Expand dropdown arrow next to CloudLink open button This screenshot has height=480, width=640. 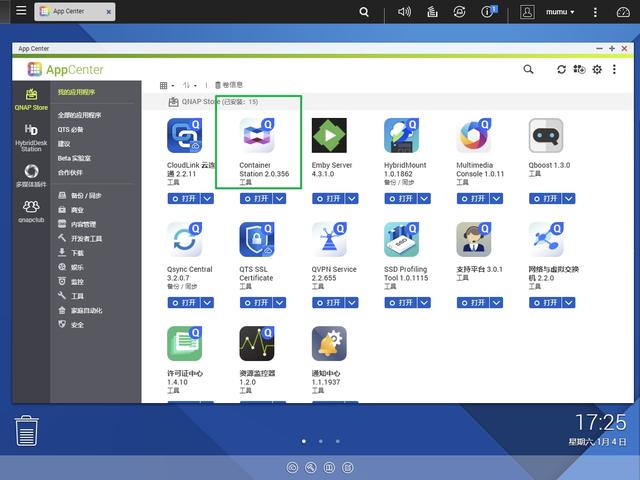207,199
